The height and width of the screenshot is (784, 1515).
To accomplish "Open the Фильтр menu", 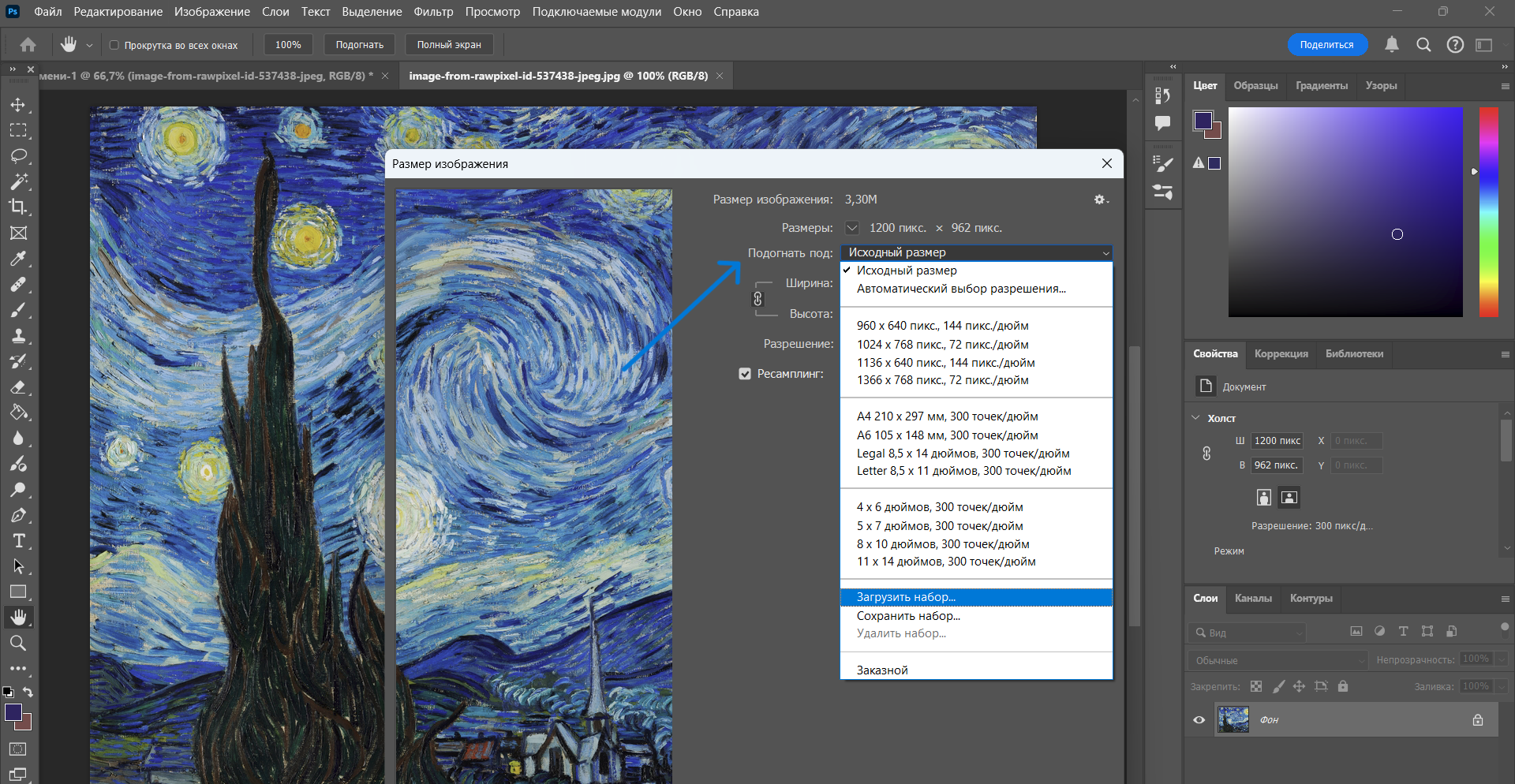I will pyautogui.click(x=433, y=12).
